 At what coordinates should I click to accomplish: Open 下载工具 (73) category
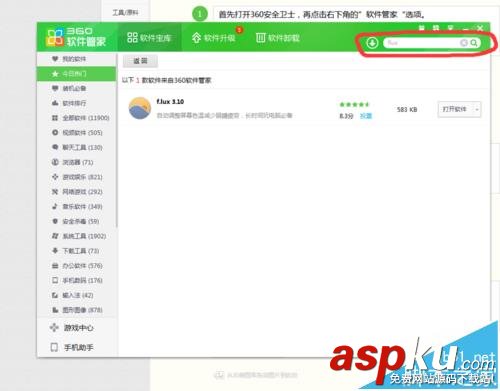coord(76,251)
